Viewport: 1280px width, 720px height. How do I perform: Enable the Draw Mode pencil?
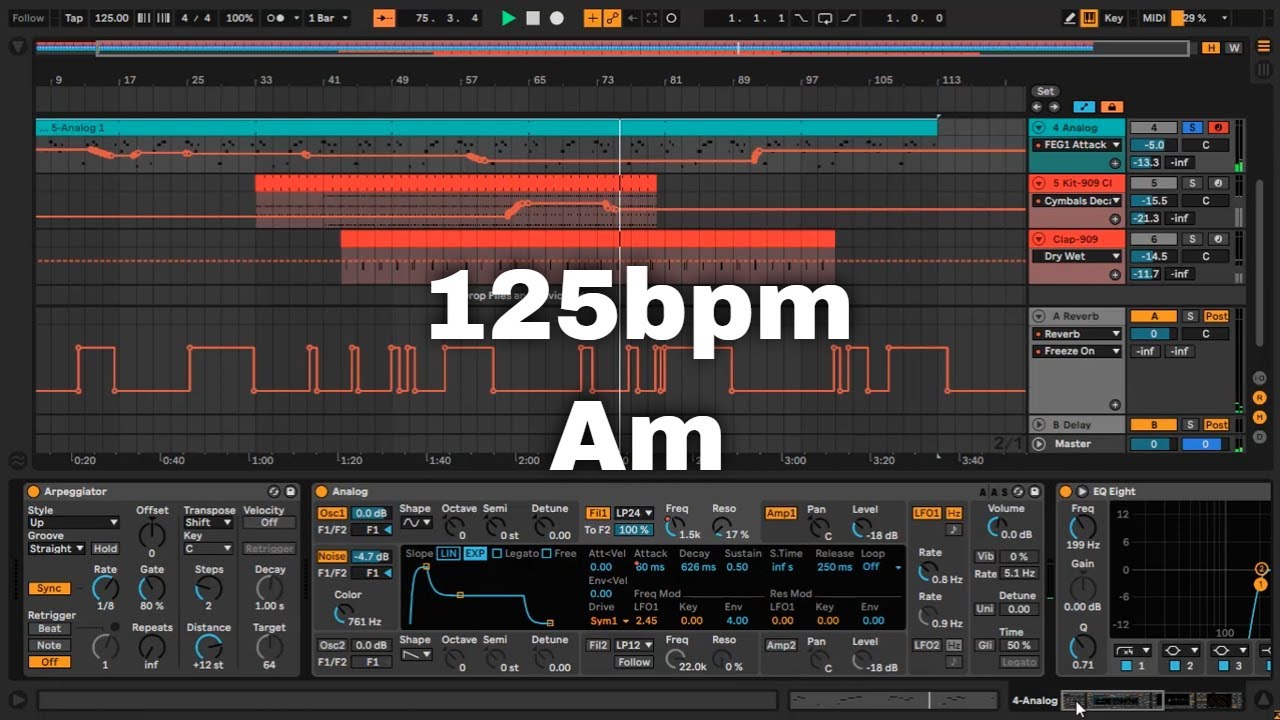pyautogui.click(x=1070, y=18)
